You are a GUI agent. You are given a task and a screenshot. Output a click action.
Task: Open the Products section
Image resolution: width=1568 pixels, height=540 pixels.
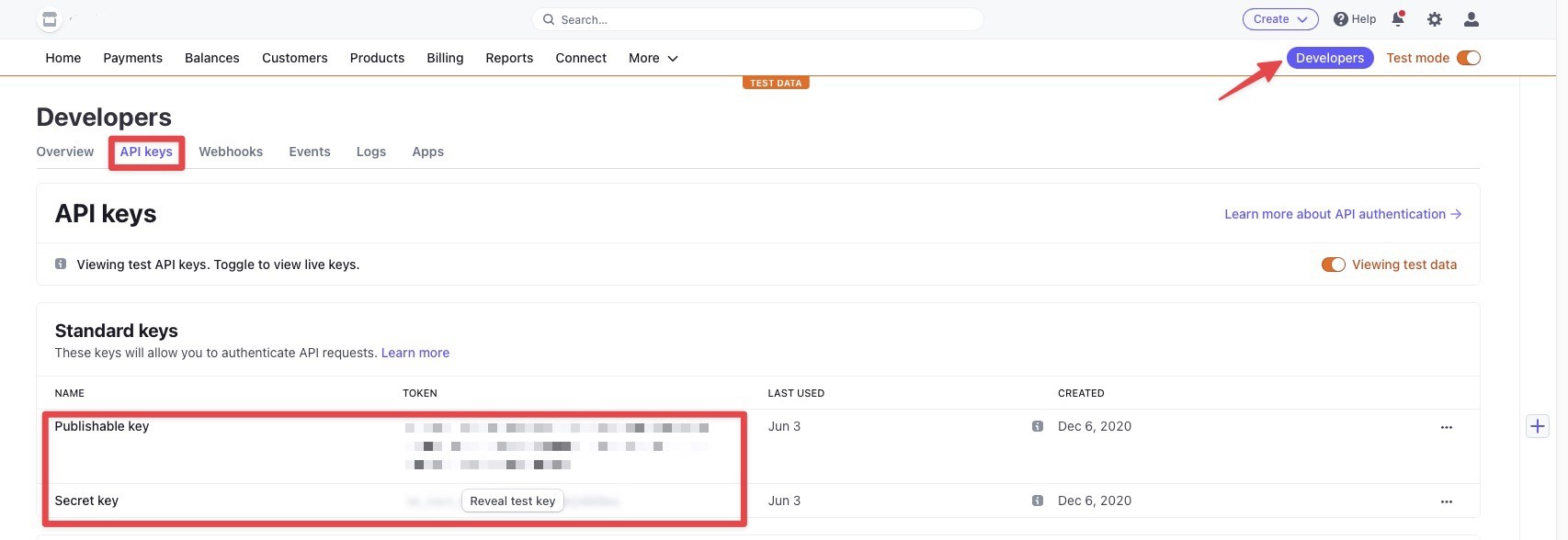pos(377,58)
